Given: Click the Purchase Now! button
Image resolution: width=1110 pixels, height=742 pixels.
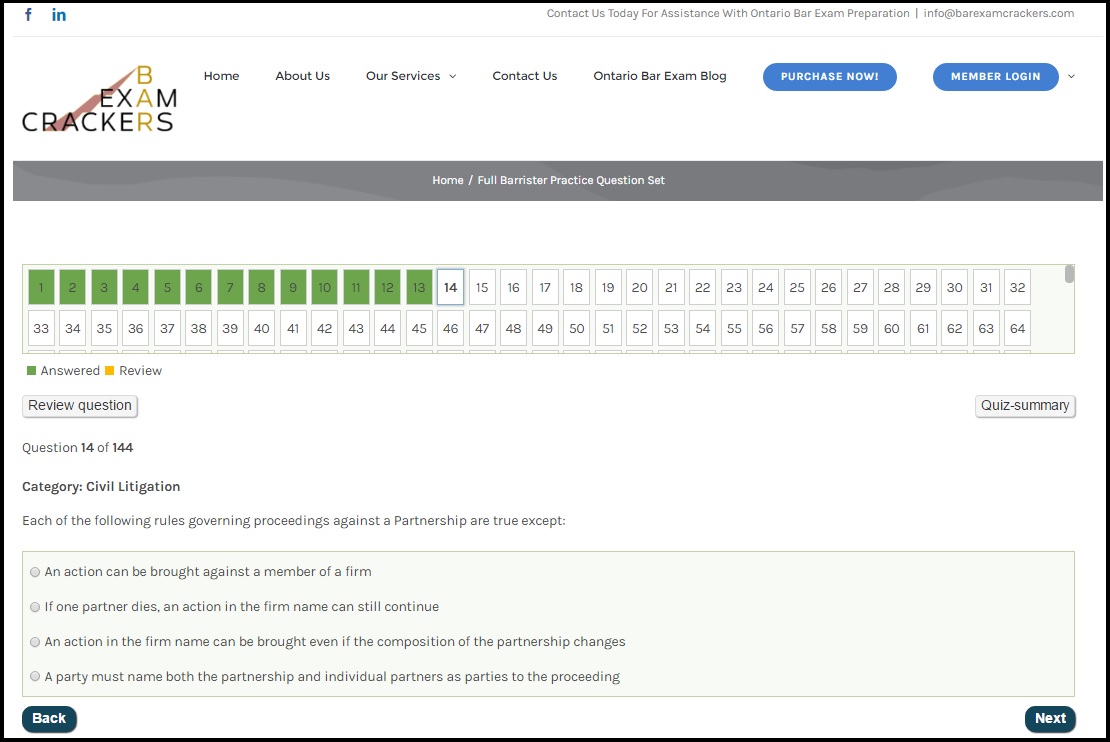Looking at the screenshot, I should (x=829, y=77).
